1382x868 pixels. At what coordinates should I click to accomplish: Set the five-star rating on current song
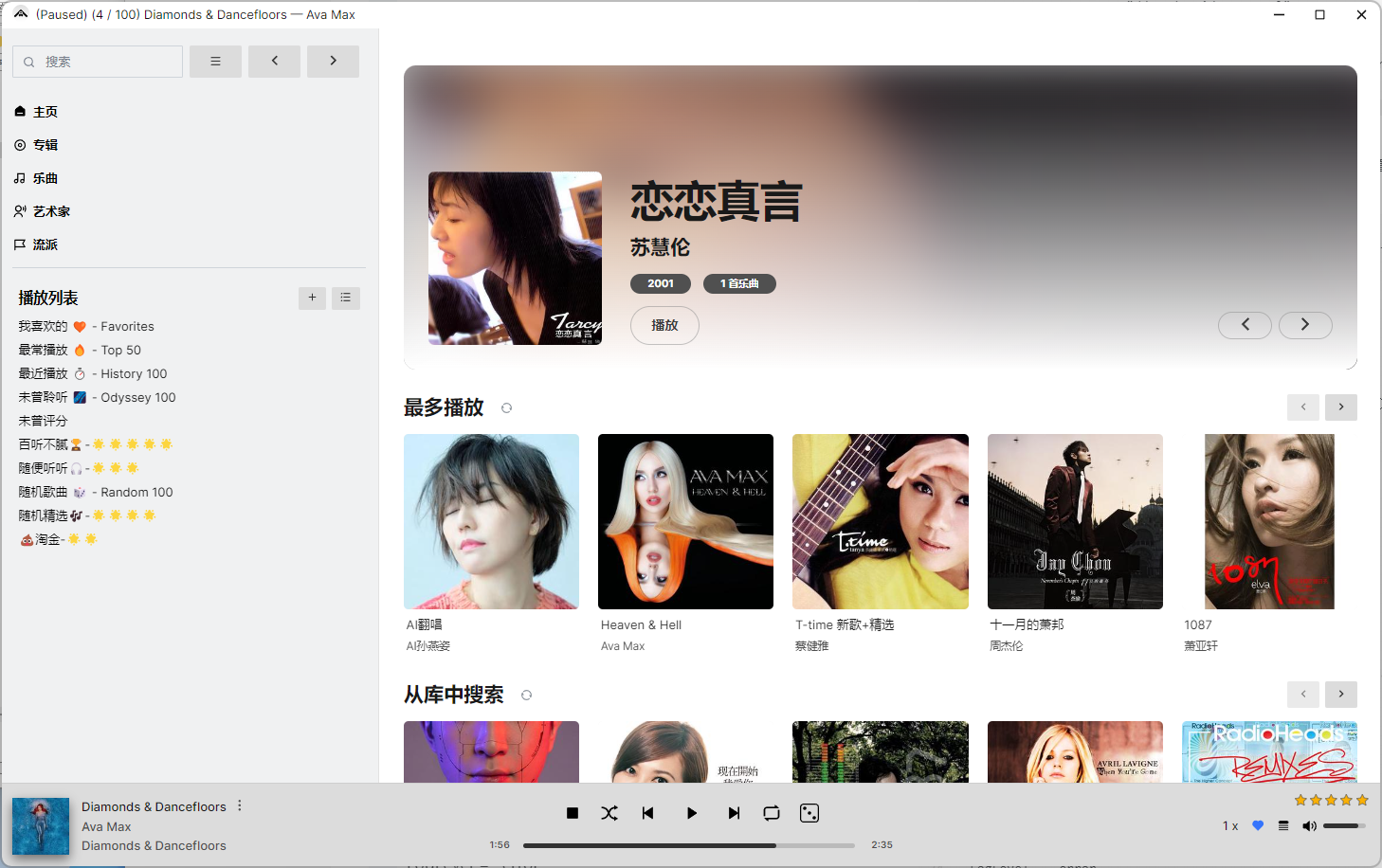click(x=1332, y=801)
